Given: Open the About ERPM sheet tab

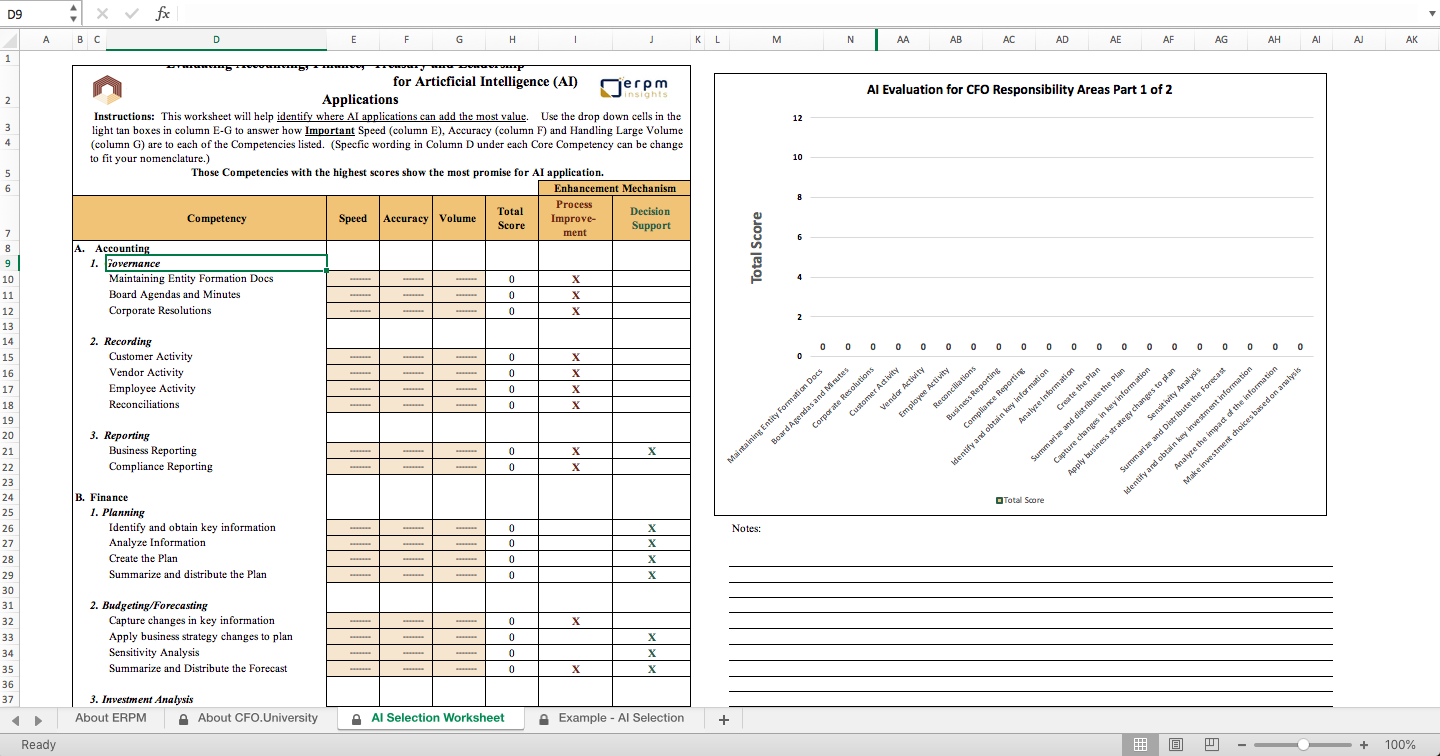Looking at the screenshot, I should click(110, 718).
